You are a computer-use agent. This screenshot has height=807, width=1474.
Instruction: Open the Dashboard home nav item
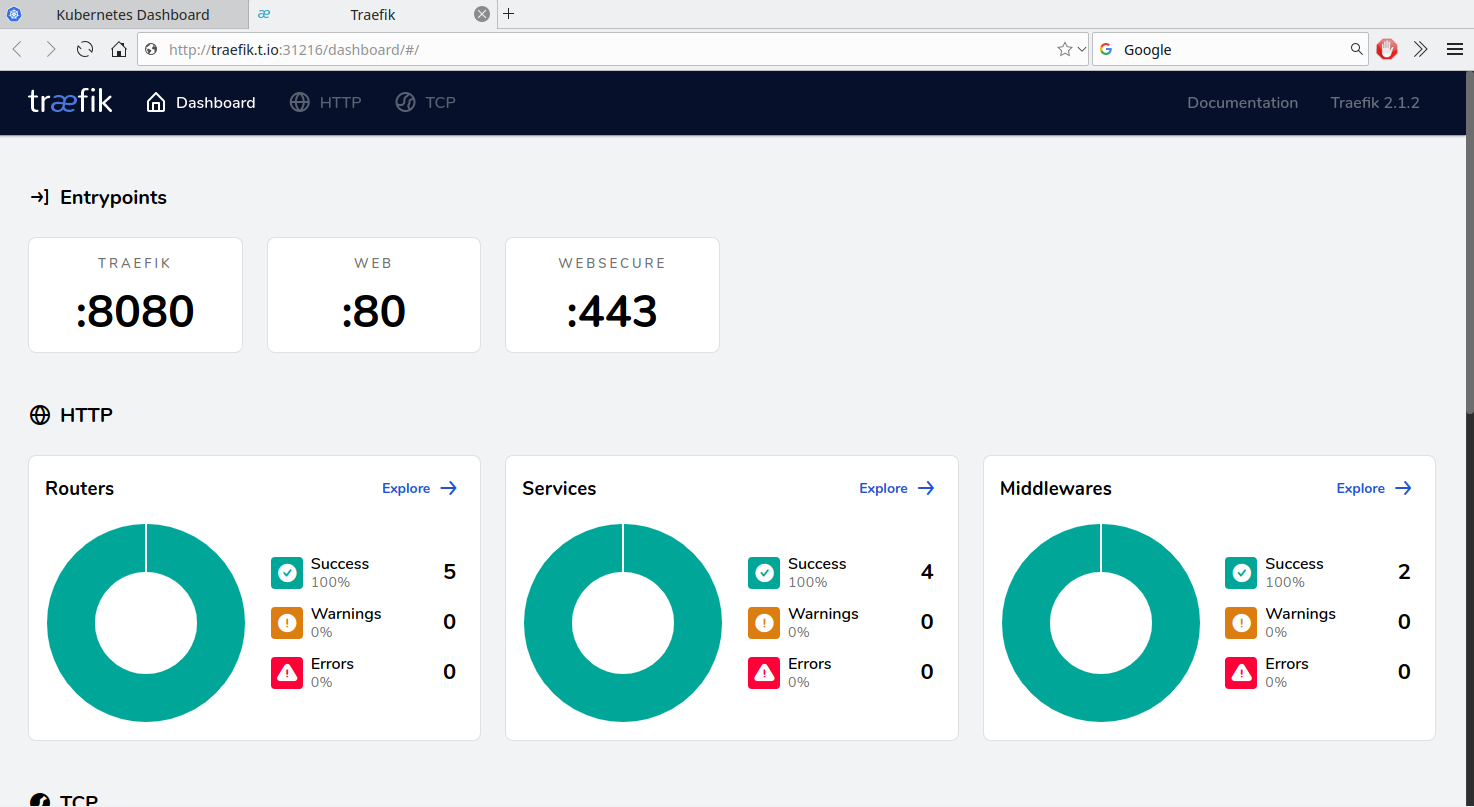pos(201,102)
